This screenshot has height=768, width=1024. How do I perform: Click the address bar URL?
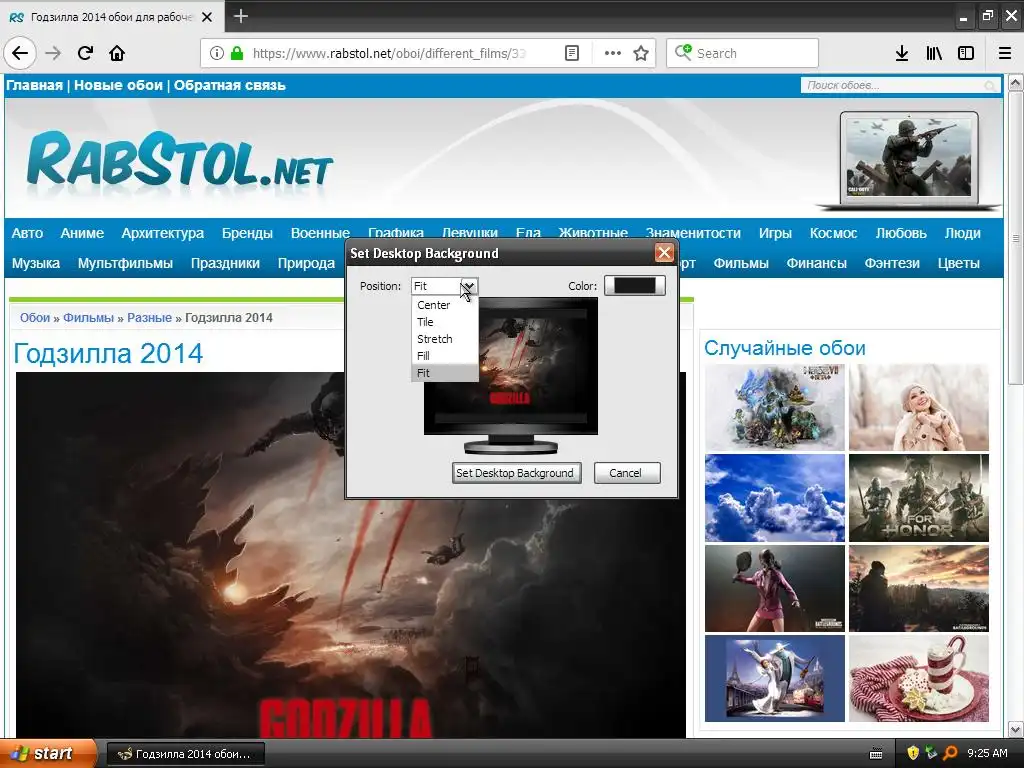coord(389,53)
